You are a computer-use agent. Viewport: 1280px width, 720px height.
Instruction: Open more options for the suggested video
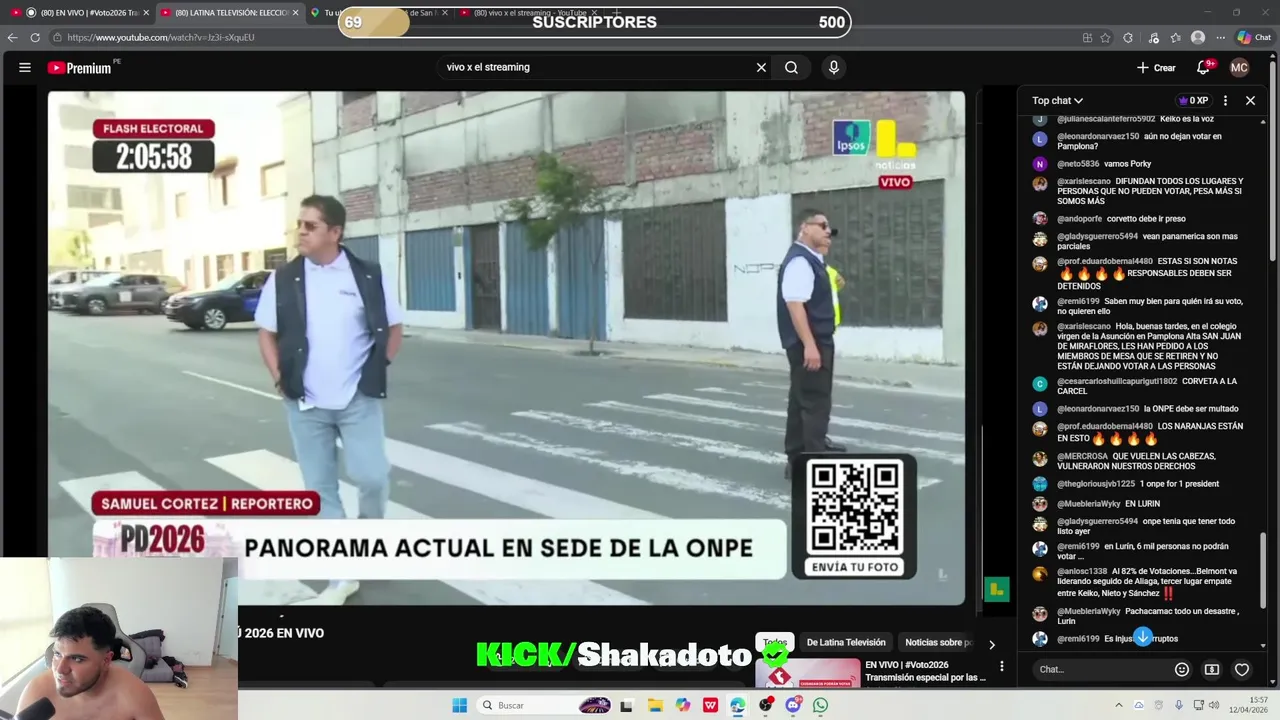click(1002, 665)
